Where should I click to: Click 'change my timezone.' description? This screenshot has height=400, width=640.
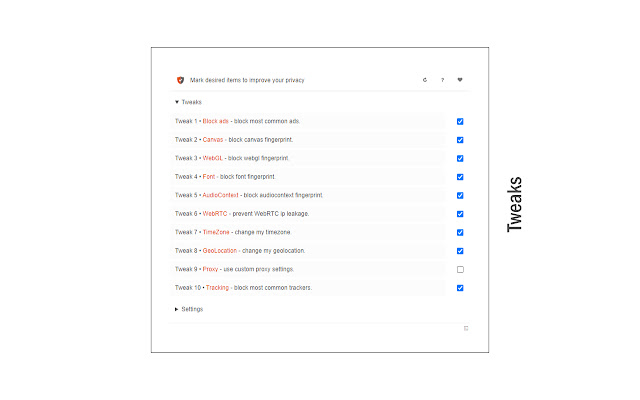pos(263,232)
